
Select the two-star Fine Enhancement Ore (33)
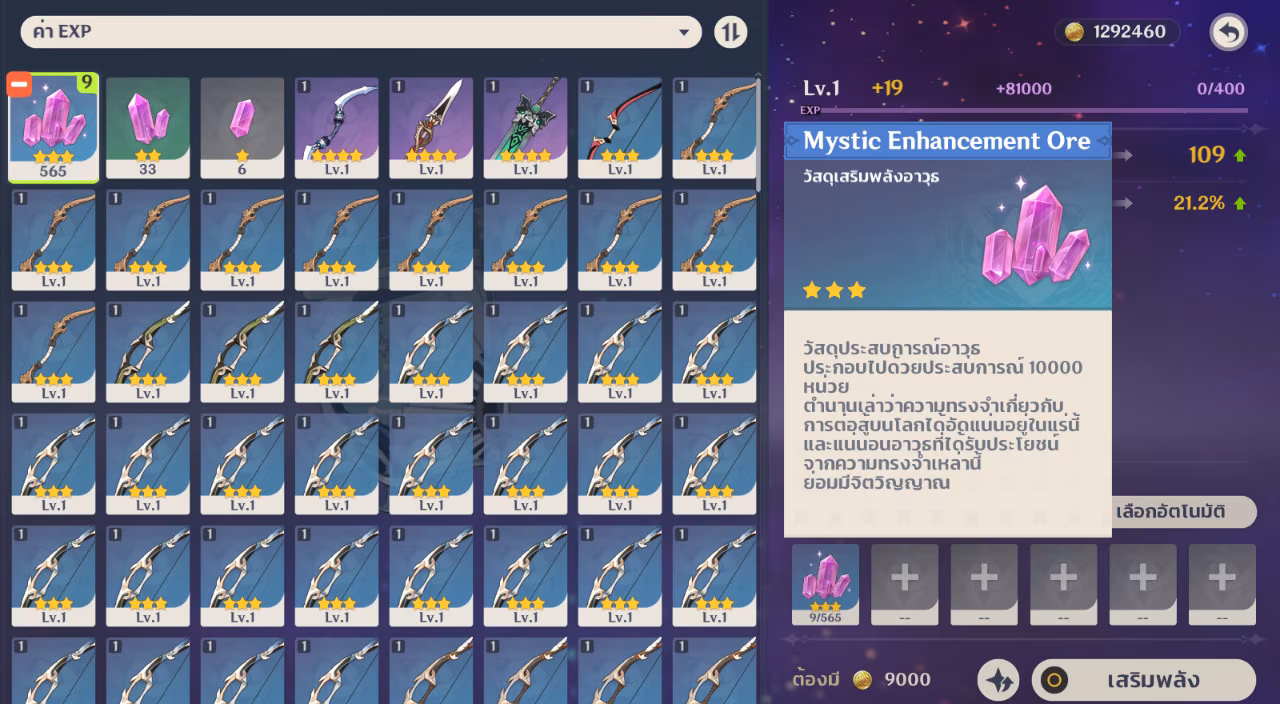(x=148, y=128)
